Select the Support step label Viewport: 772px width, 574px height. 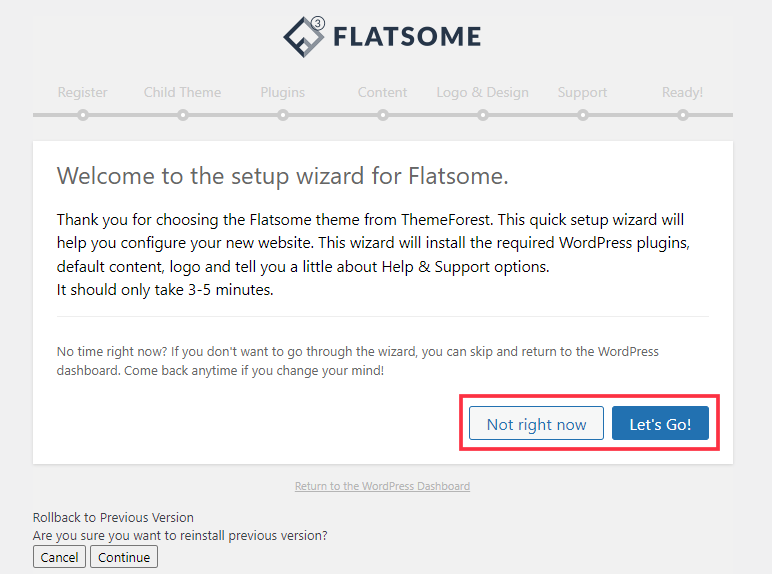(582, 92)
